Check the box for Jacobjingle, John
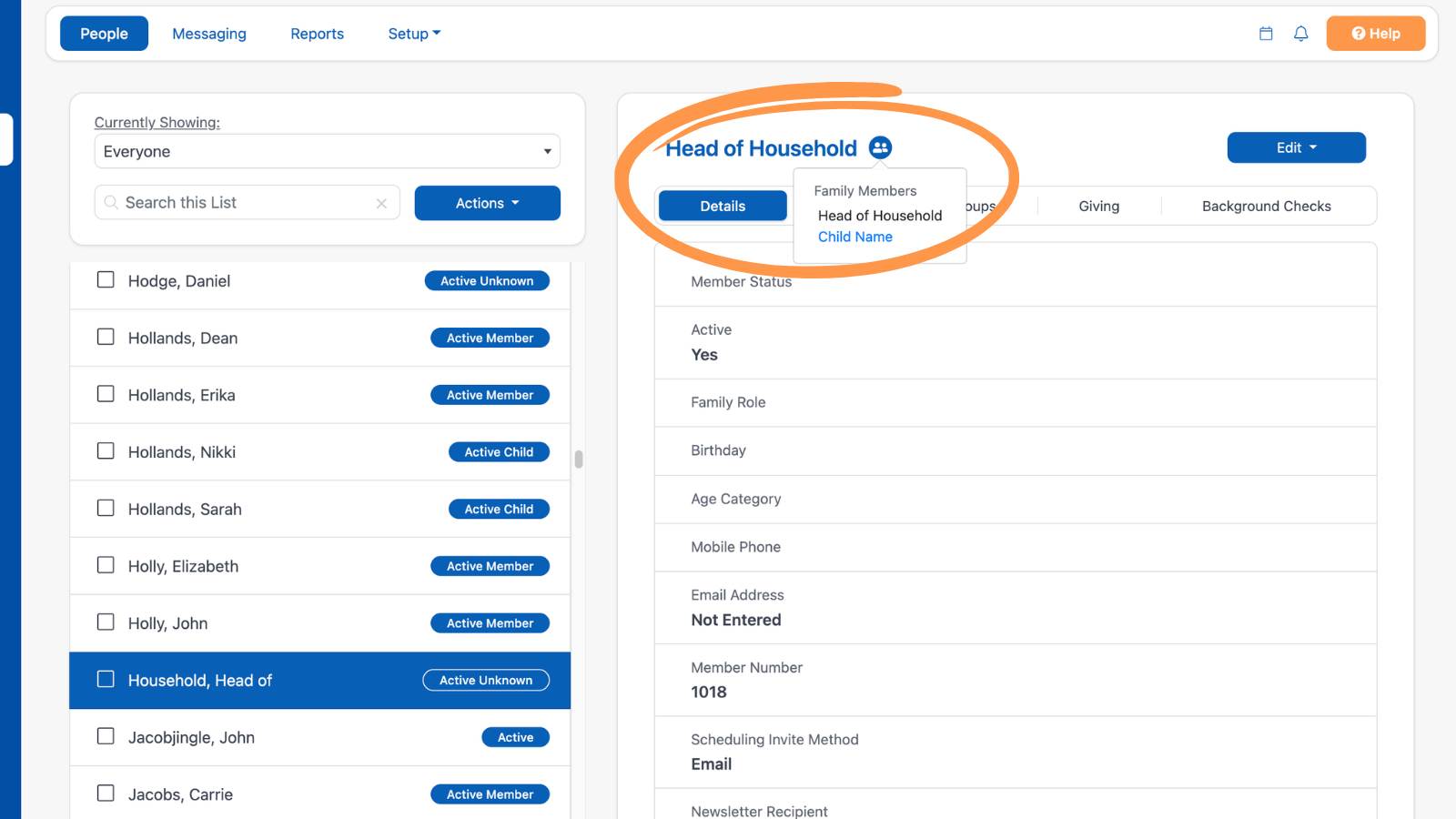Image resolution: width=1456 pixels, height=819 pixels. (x=106, y=736)
